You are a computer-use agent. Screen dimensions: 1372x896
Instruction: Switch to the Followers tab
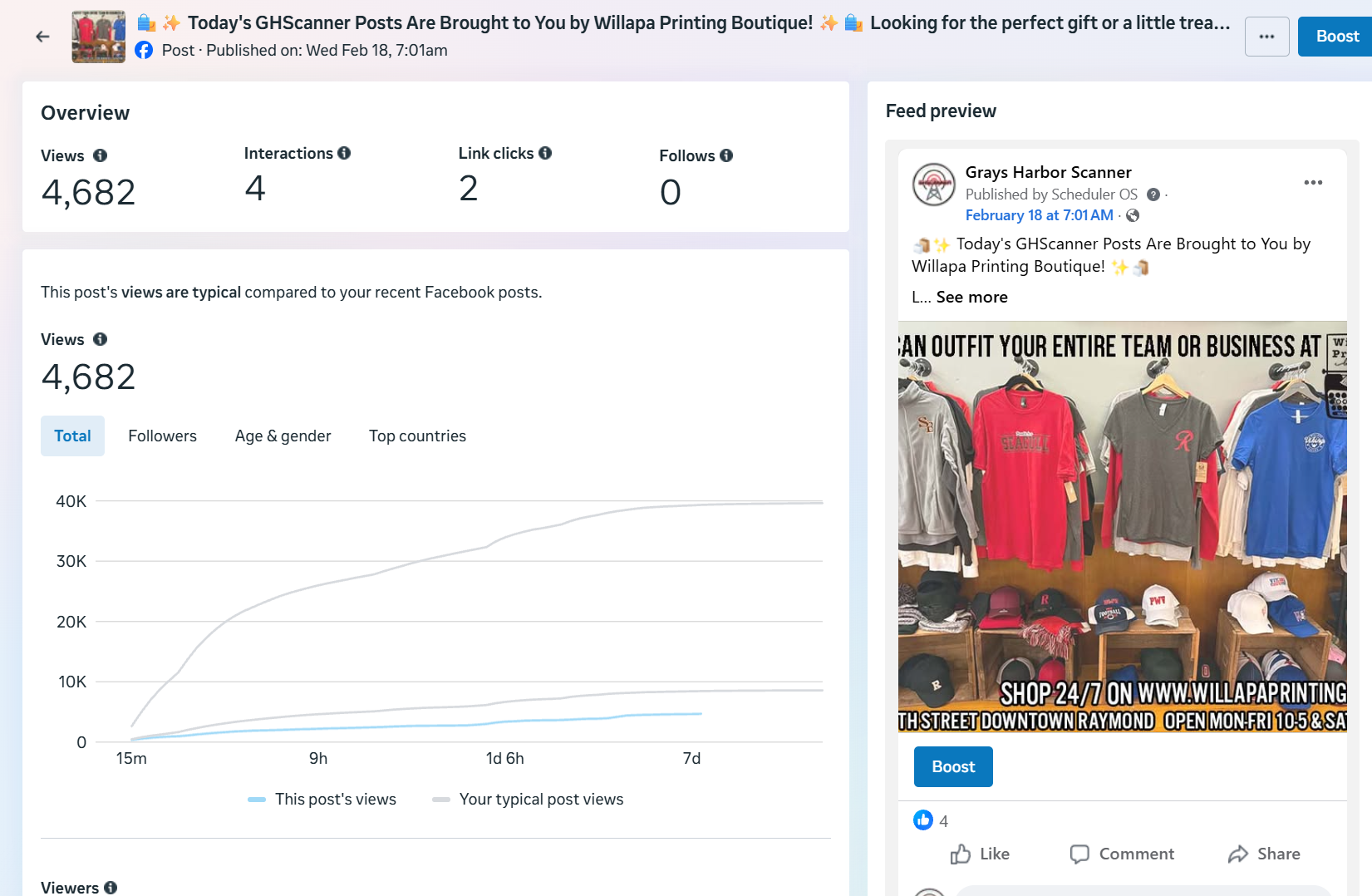point(162,436)
